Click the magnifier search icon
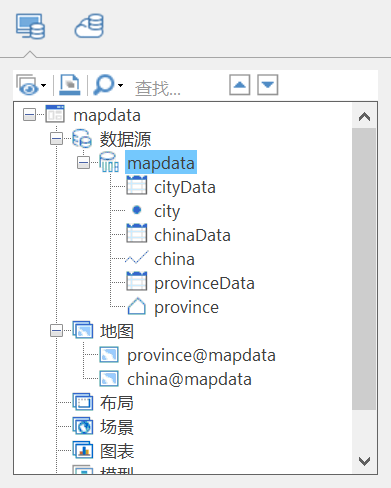391x488 pixels. [x=104, y=85]
